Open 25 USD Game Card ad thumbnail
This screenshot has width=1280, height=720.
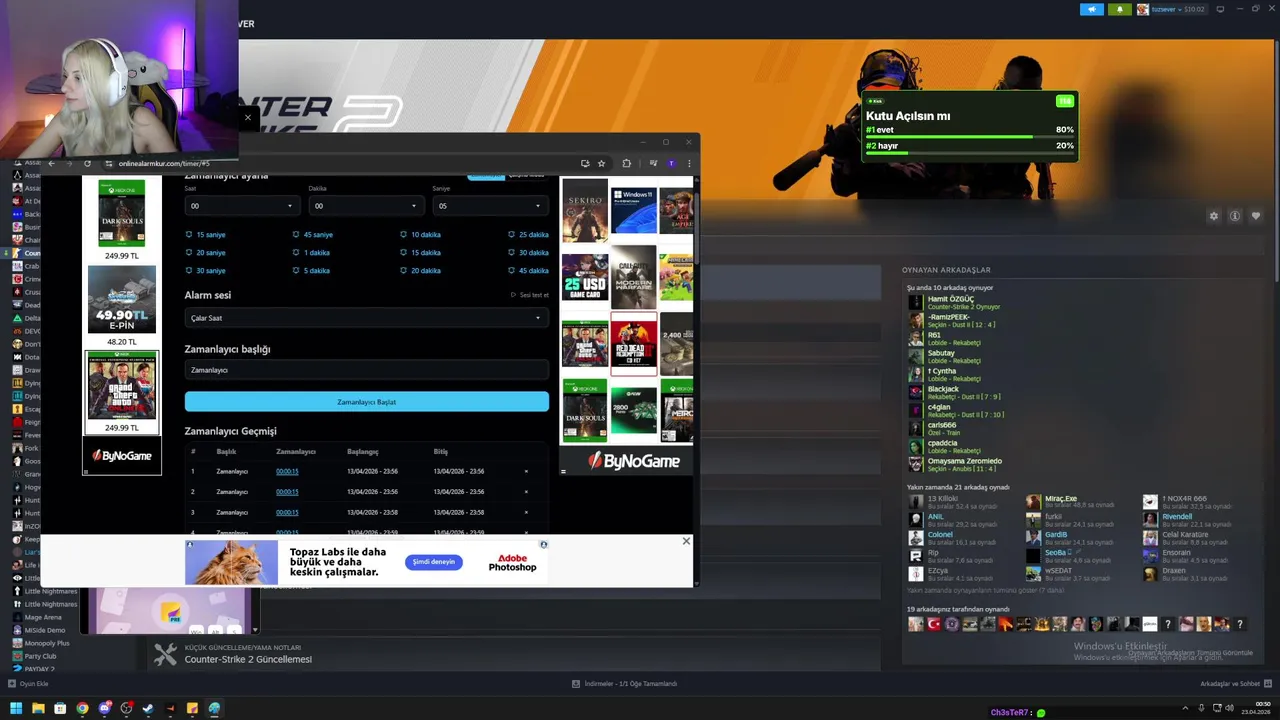(x=584, y=277)
